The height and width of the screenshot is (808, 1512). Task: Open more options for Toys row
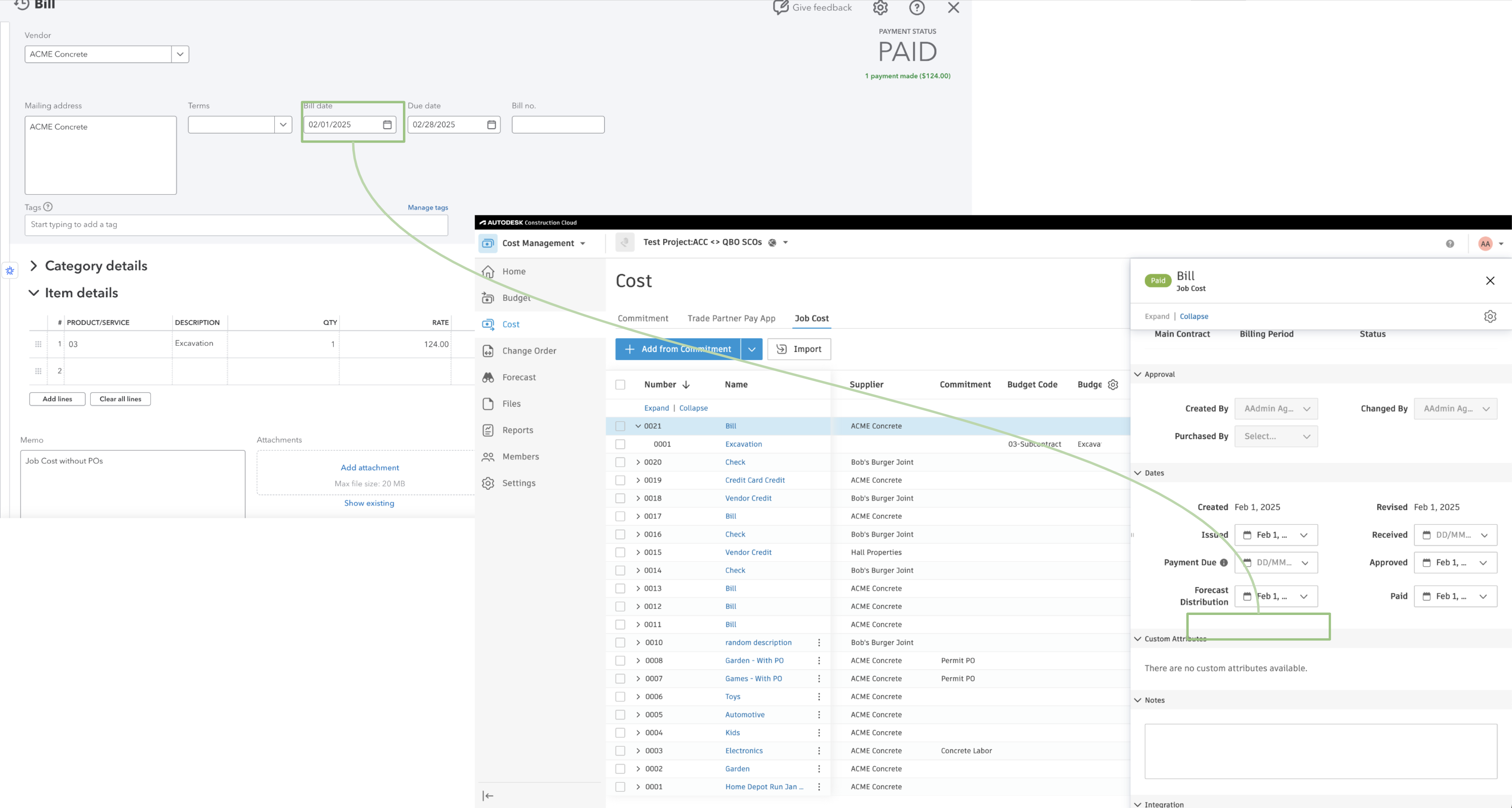pyautogui.click(x=819, y=696)
